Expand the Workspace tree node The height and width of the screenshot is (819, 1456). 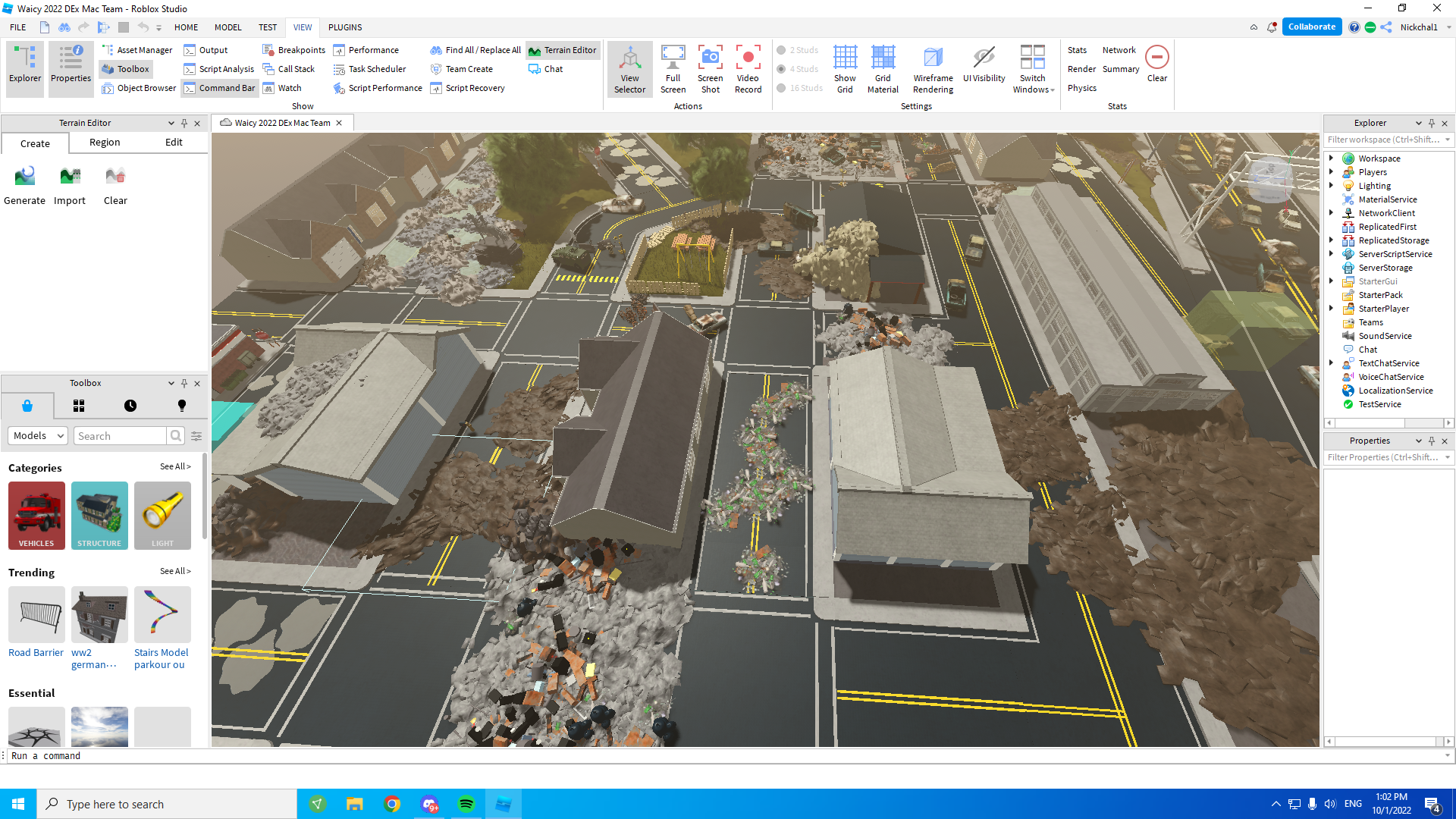click(x=1331, y=158)
